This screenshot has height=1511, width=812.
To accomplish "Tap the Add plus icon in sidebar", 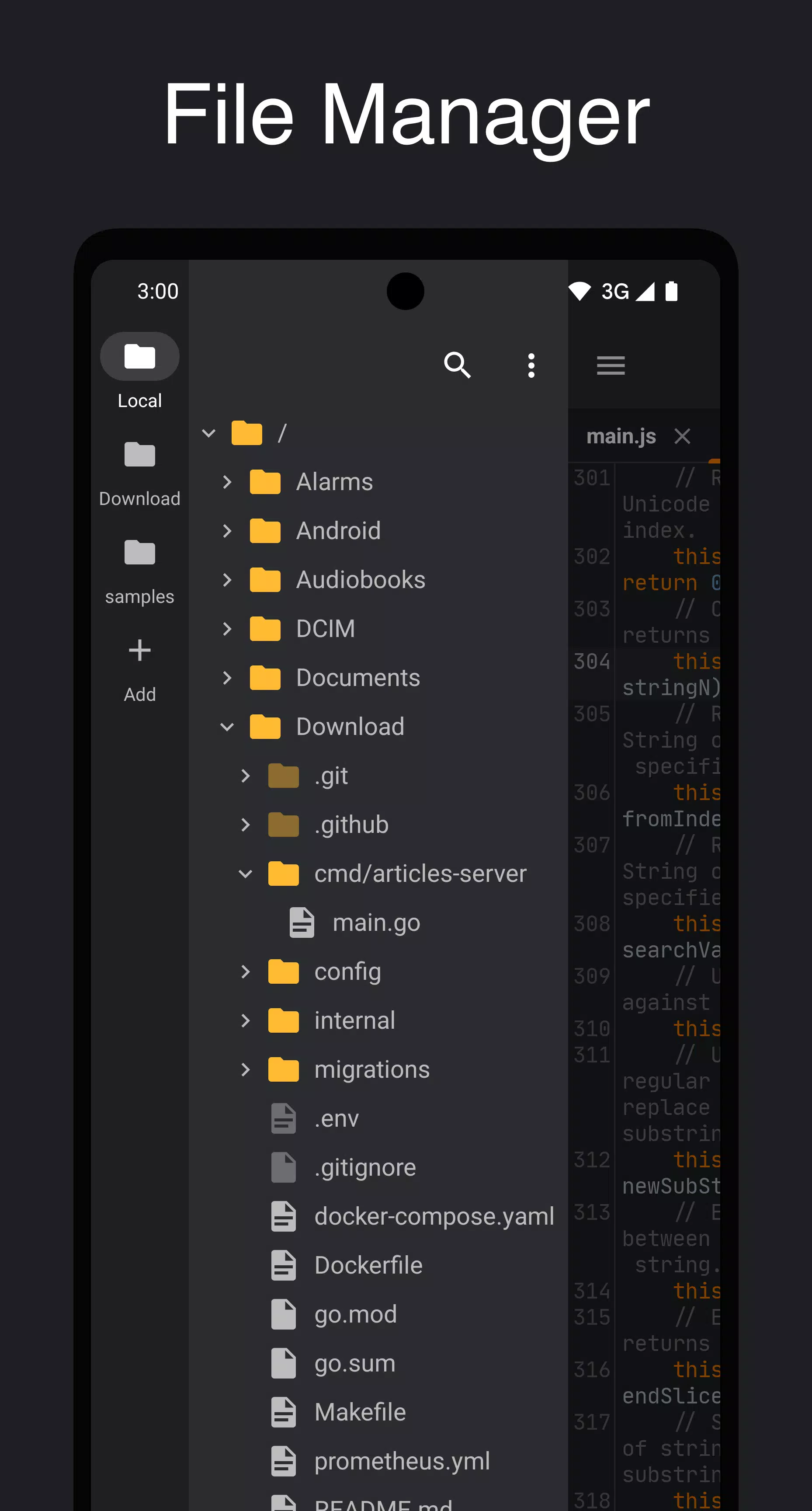I will [x=139, y=651].
